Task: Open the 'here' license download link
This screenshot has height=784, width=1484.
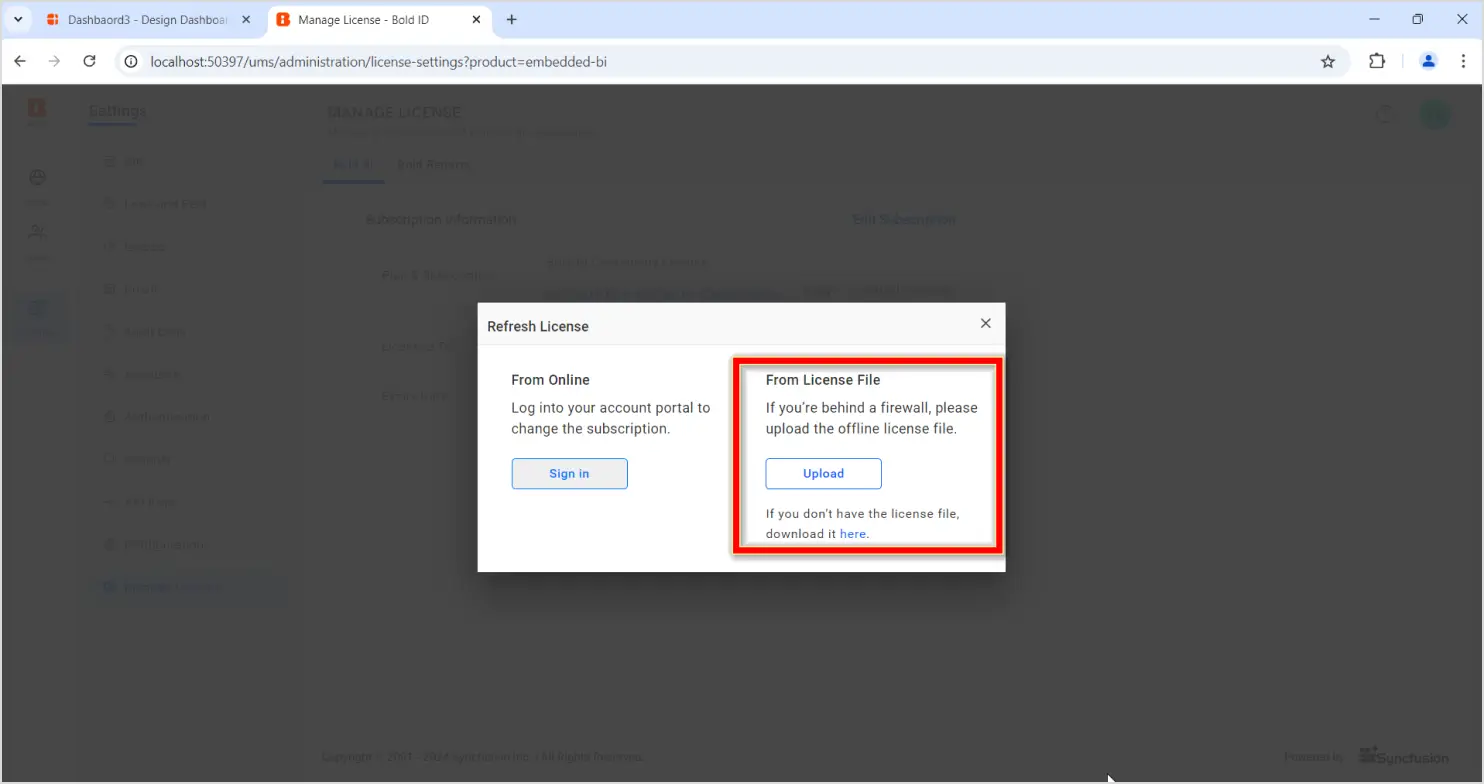Action: tap(852, 534)
